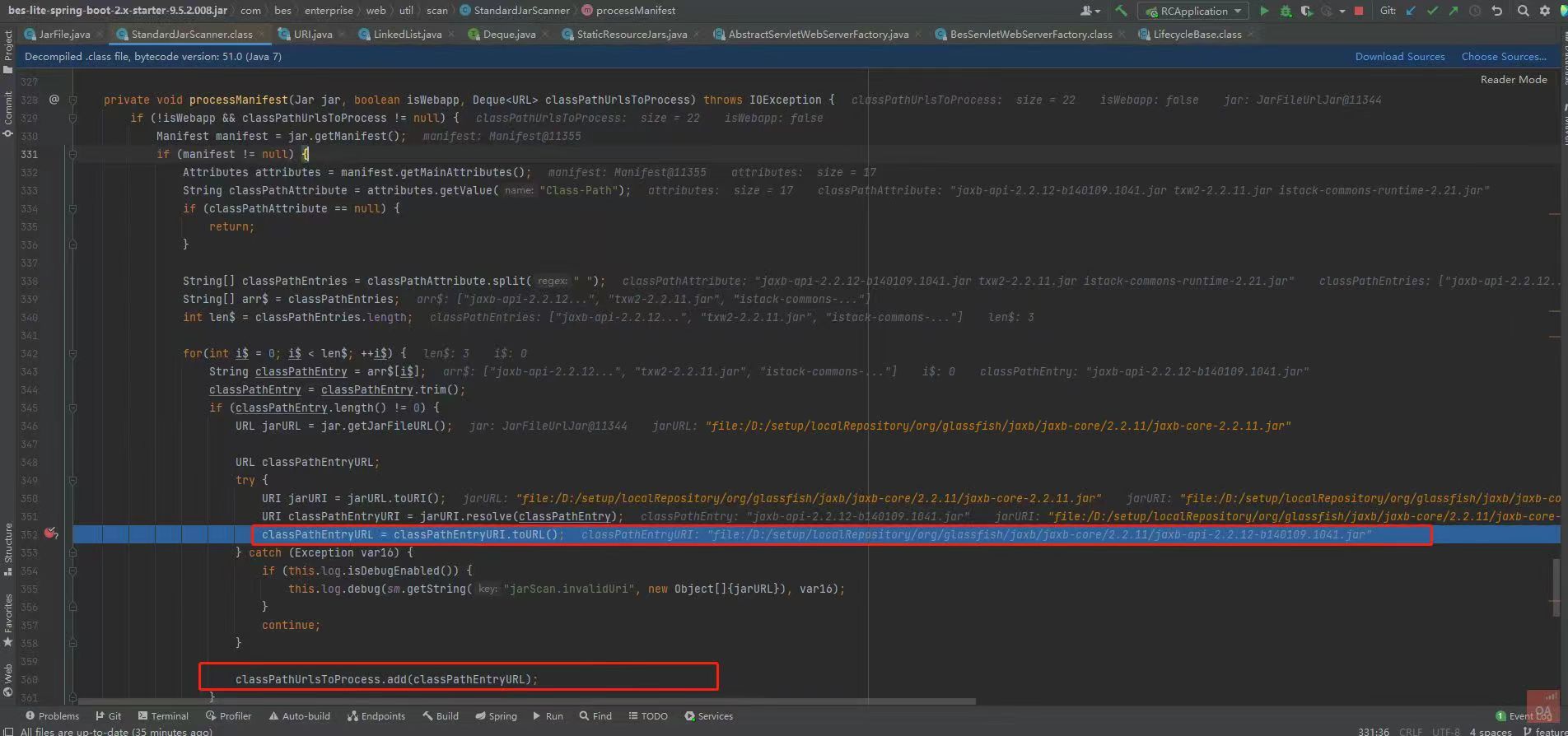This screenshot has width=1568, height=736.
Task: Toggle the breakpoint on line 352
Action: [x=51, y=534]
